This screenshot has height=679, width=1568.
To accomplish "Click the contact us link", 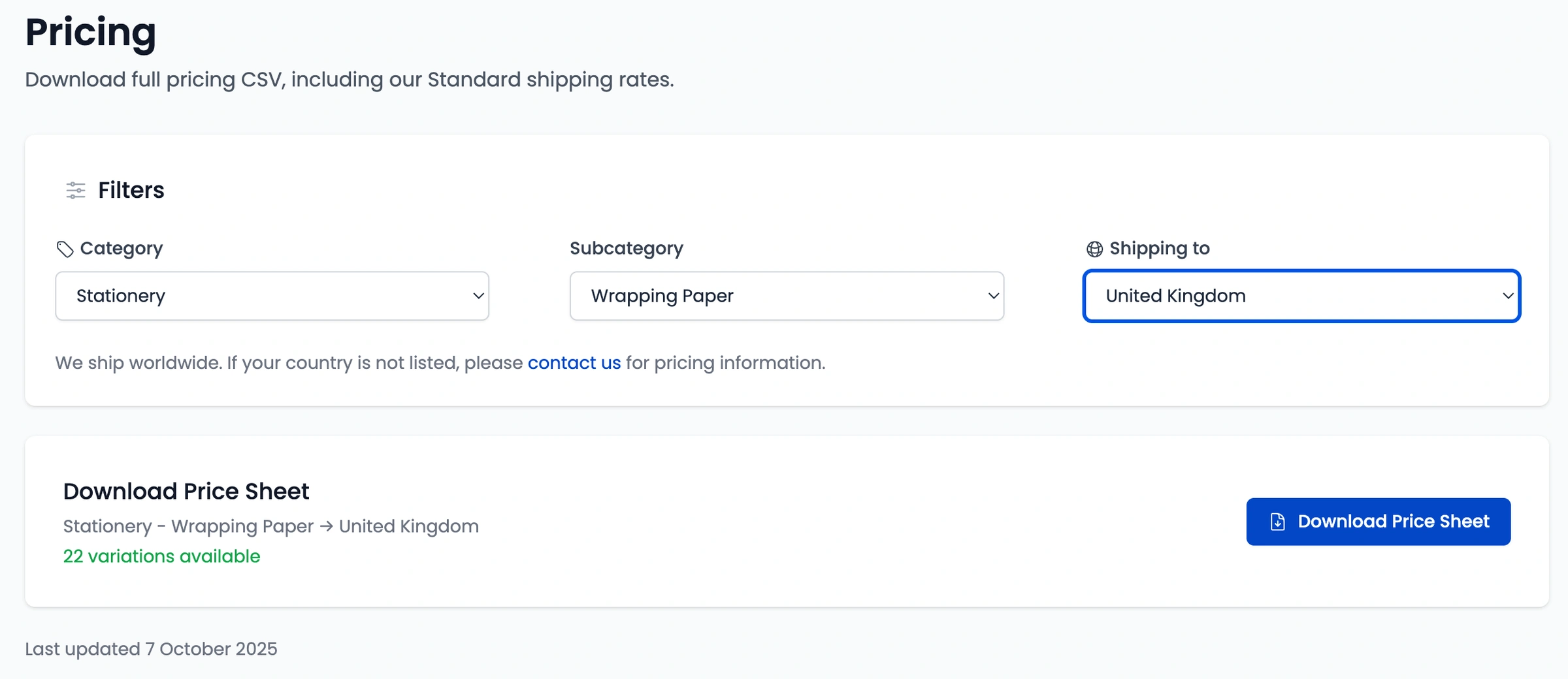I will pyautogui.click(x=574, y=363).
